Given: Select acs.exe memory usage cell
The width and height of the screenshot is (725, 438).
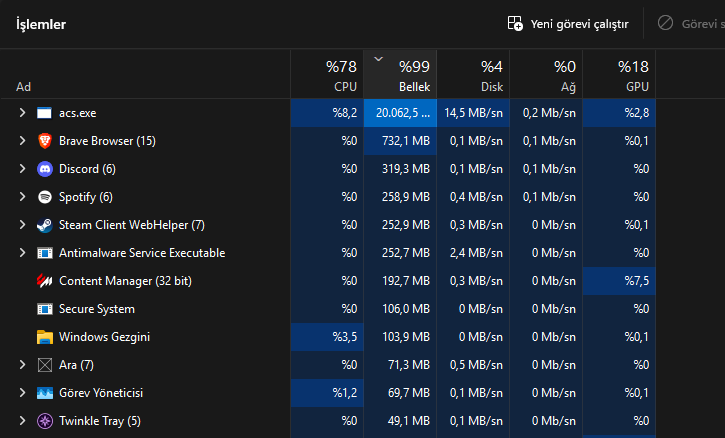Looking at the screenshot, I should [402, 113].
